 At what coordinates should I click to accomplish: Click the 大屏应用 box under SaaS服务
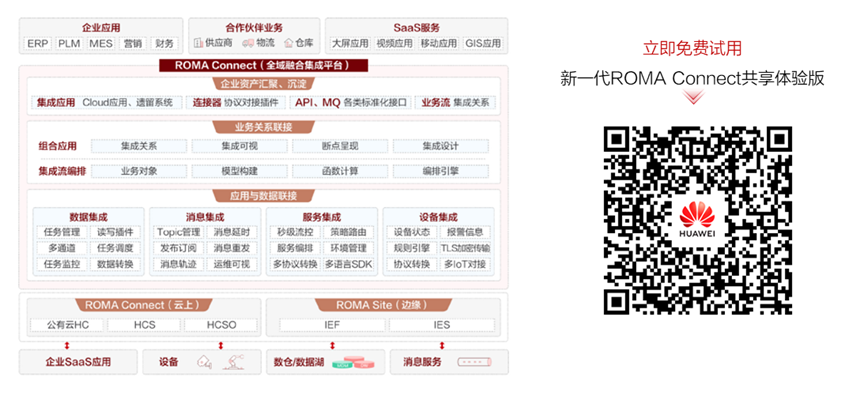click(x=350, y=43)
